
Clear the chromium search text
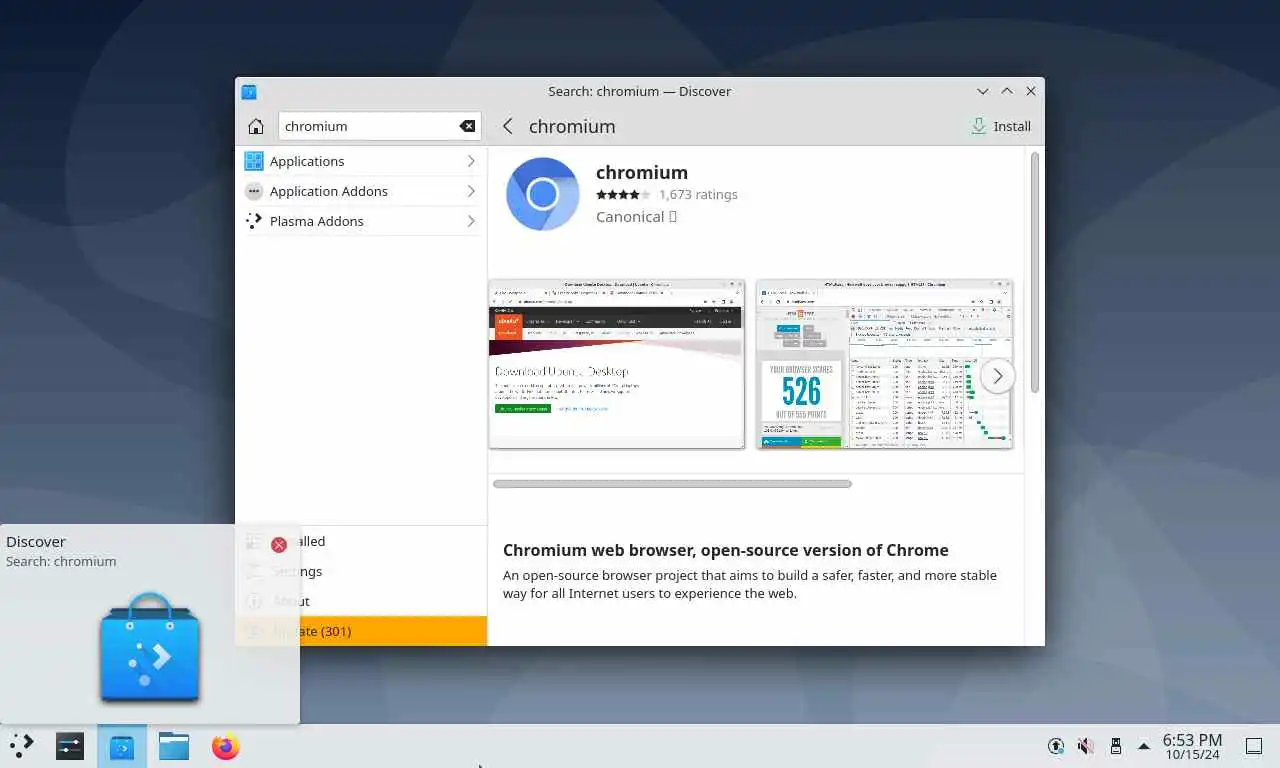tap(467, 126)
